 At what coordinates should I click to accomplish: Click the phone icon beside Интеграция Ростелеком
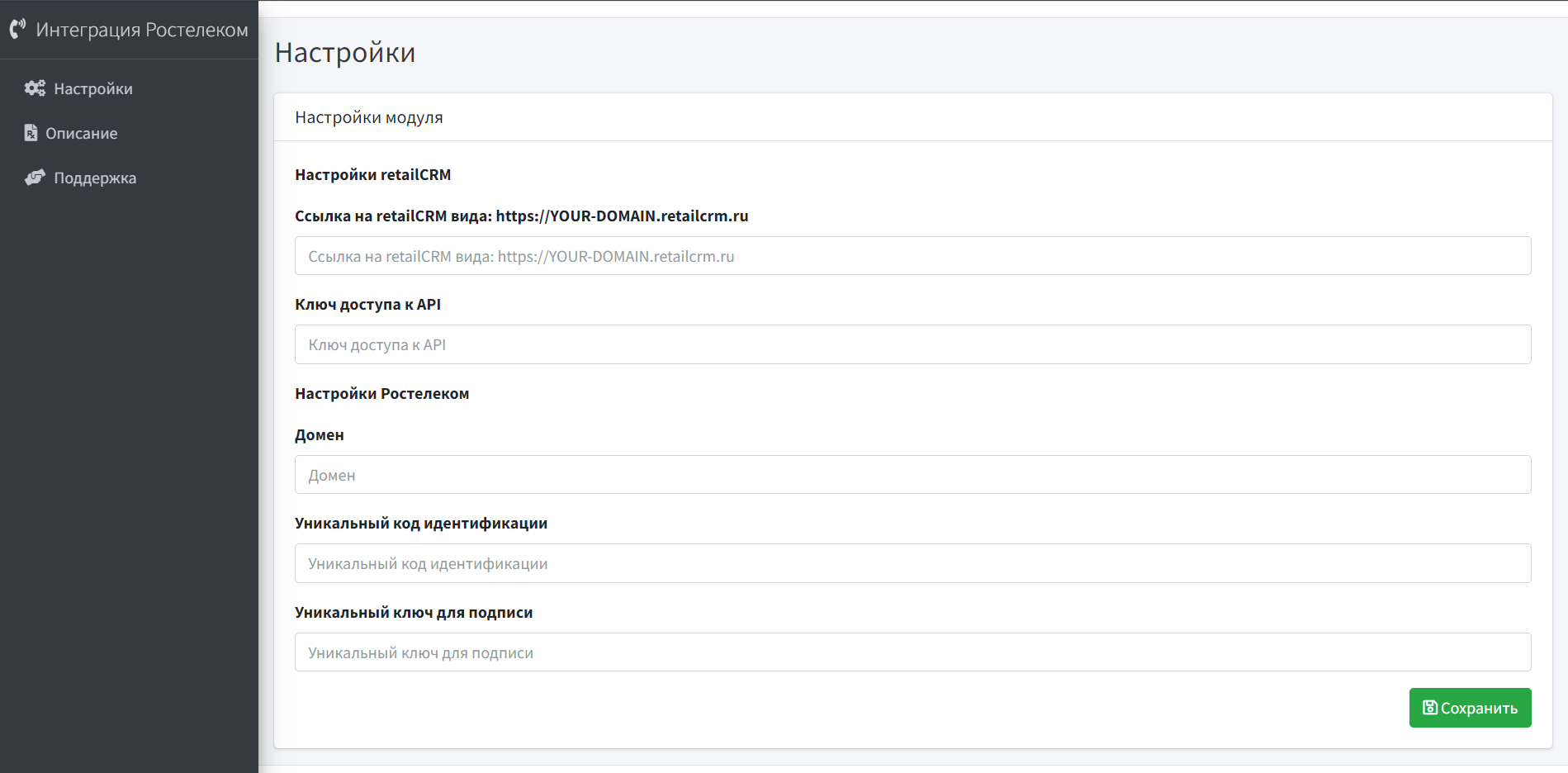(x=17, y=30)
